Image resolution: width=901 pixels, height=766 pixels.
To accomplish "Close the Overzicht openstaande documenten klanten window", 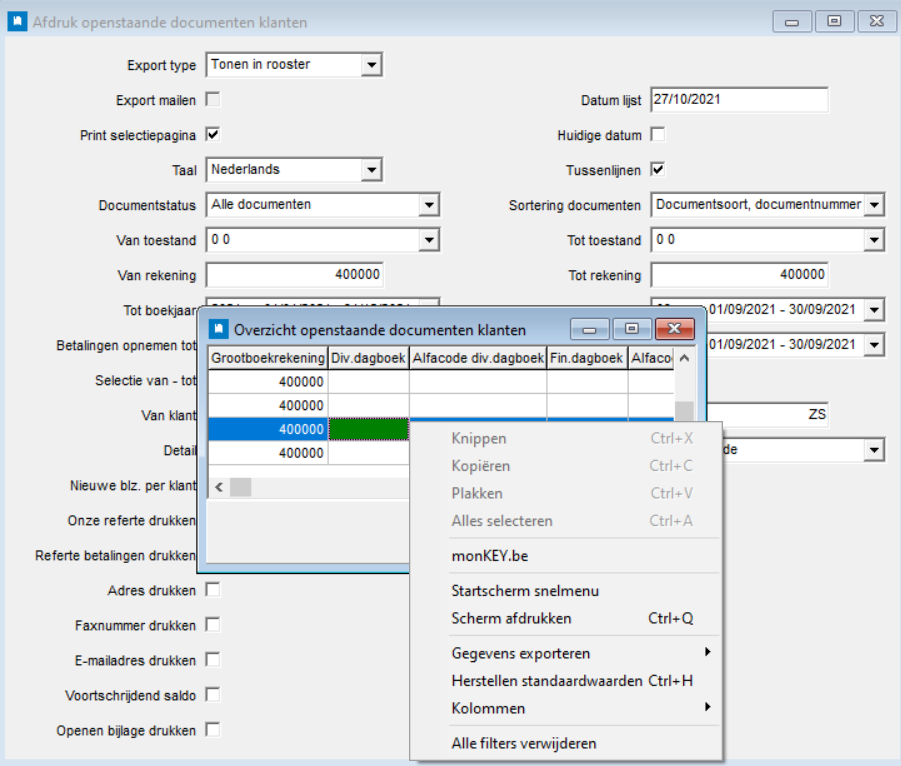I will tap(676, 328).
